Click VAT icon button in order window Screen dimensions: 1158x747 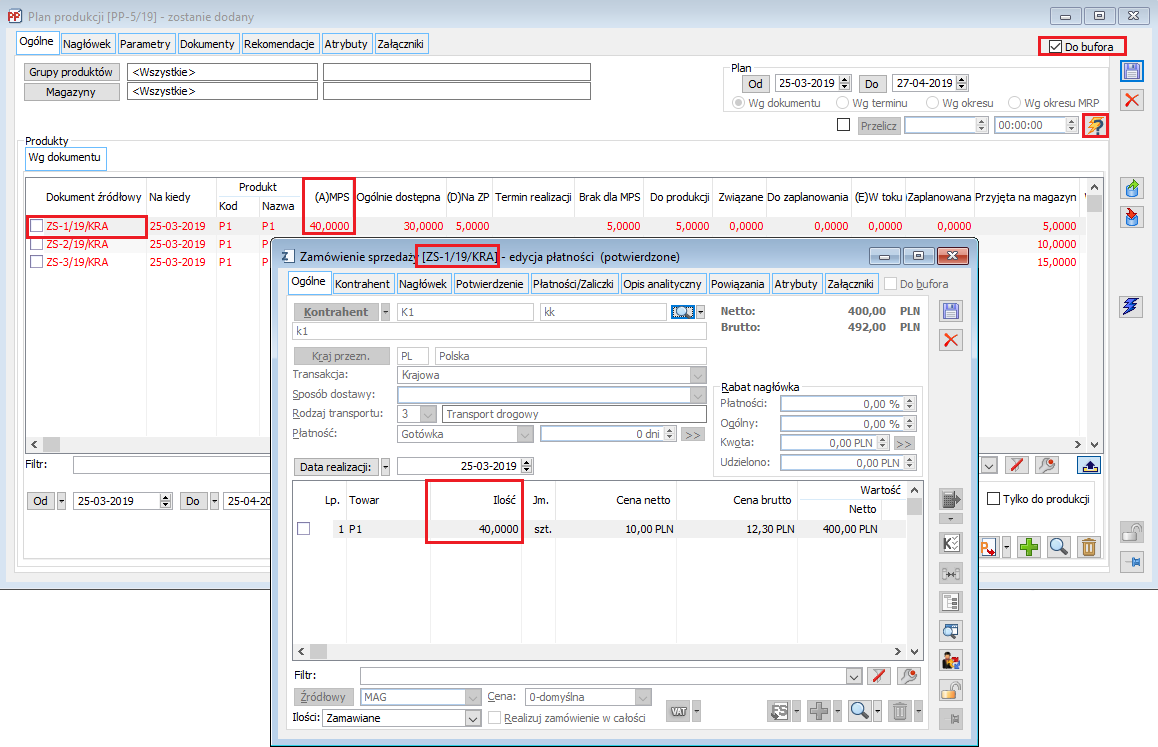(x=678, y=711)
